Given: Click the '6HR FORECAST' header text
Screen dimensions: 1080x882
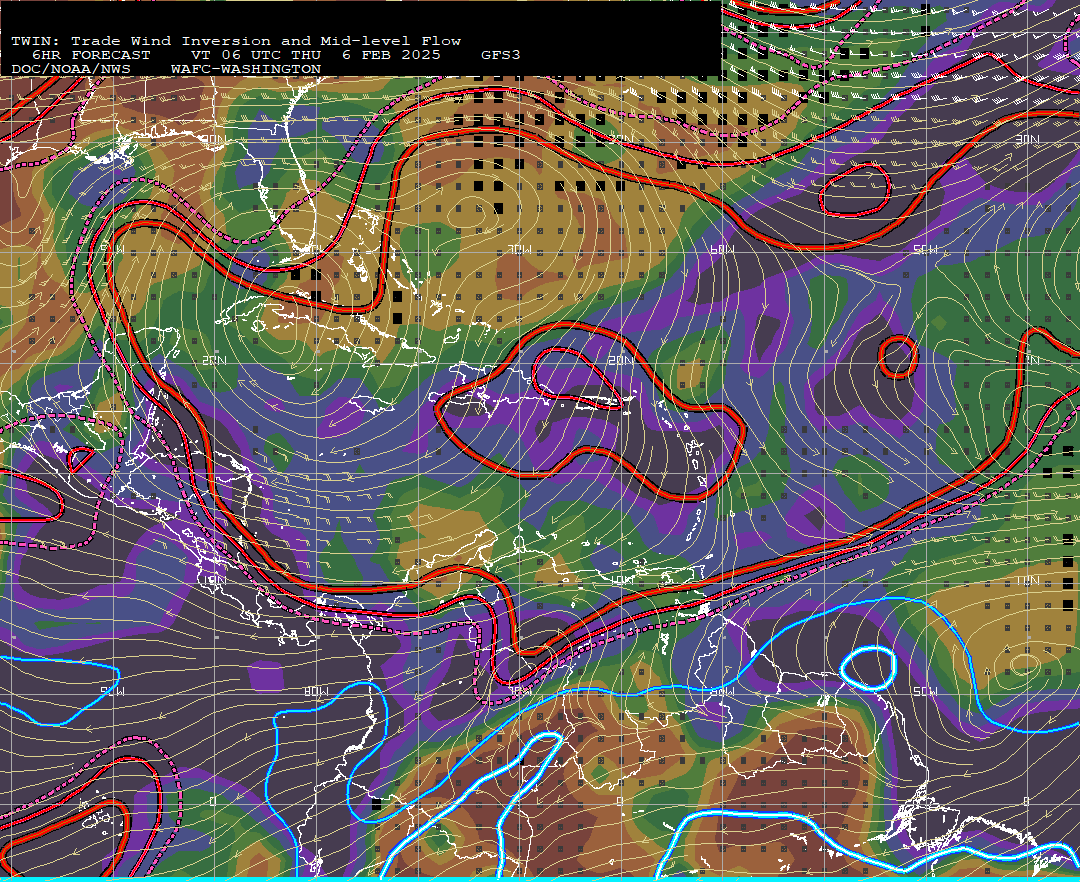Looking at the screenshot, I should [x=92, y=55].
